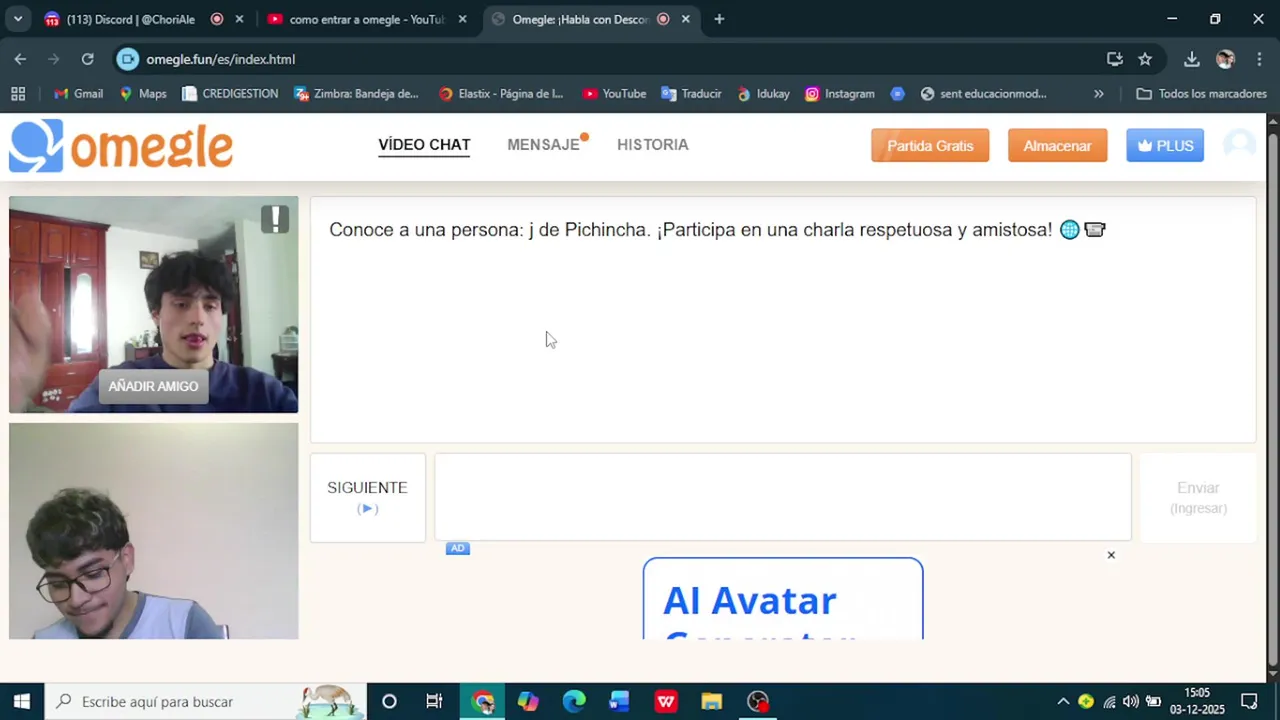Click the AD label badge

pyautogui.click(x=457, y=548)
